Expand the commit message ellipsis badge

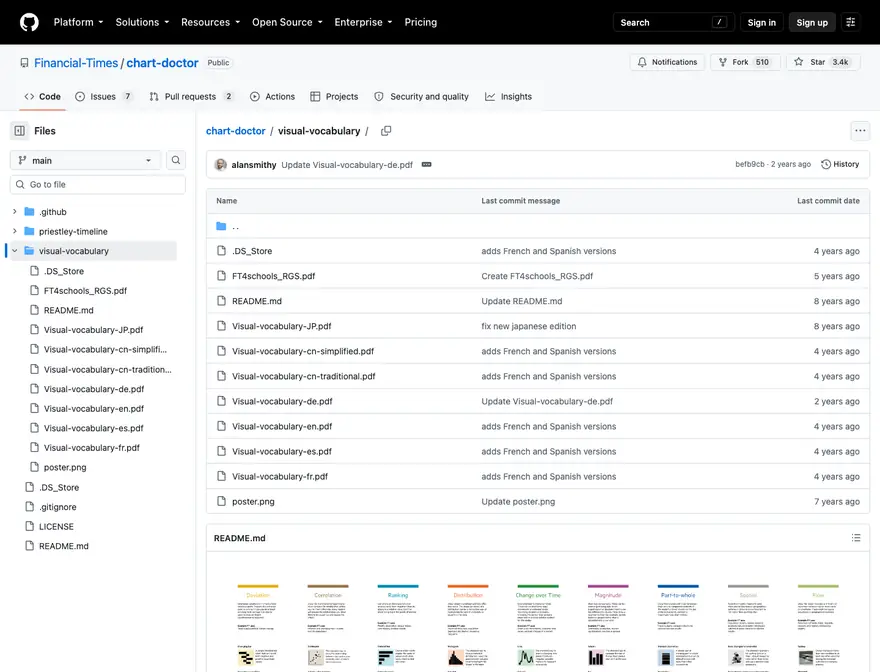[x=427, y=164]
